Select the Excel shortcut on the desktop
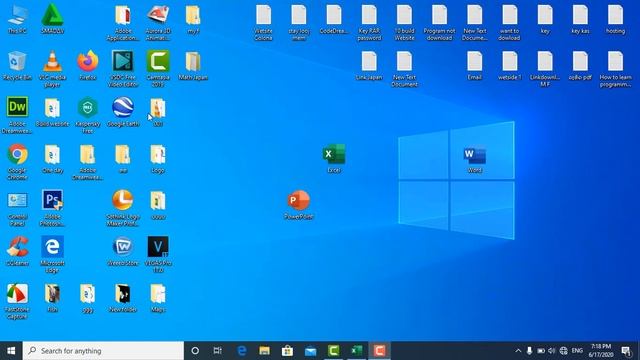Screen dimensions: 640x360 [334, 158]
